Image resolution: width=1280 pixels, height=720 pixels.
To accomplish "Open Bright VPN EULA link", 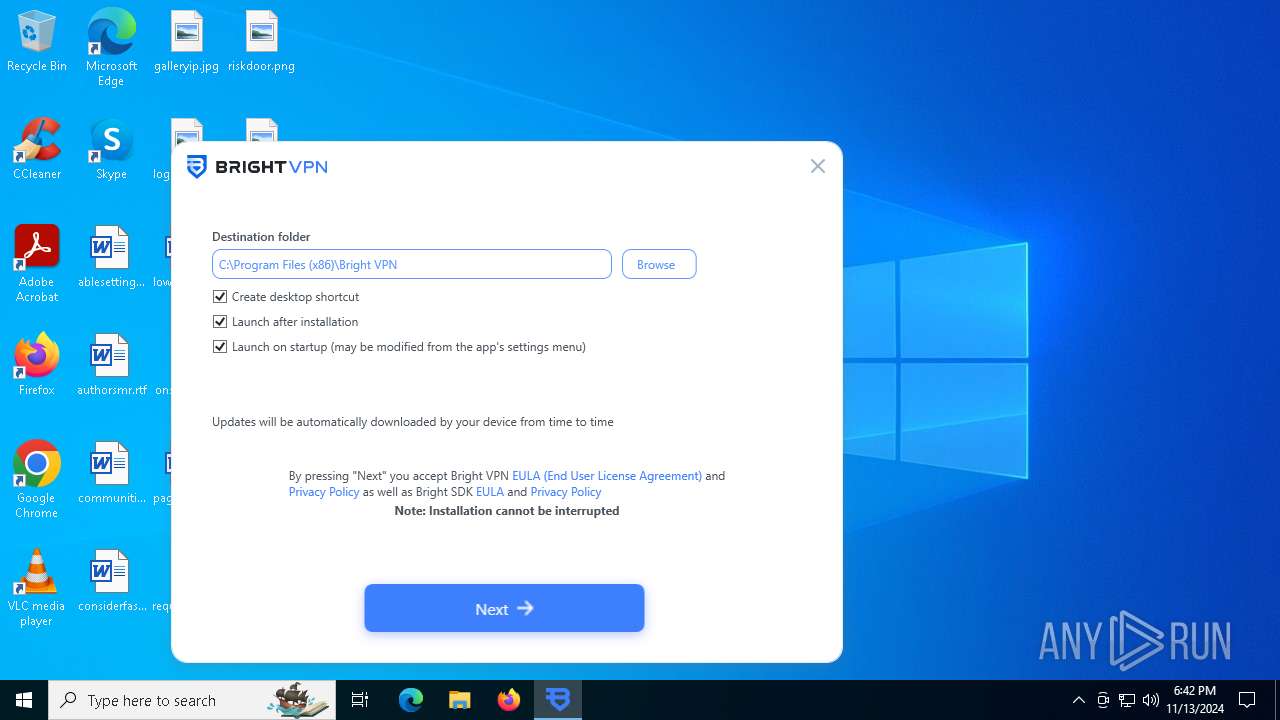I will click(x=607, y=476).
